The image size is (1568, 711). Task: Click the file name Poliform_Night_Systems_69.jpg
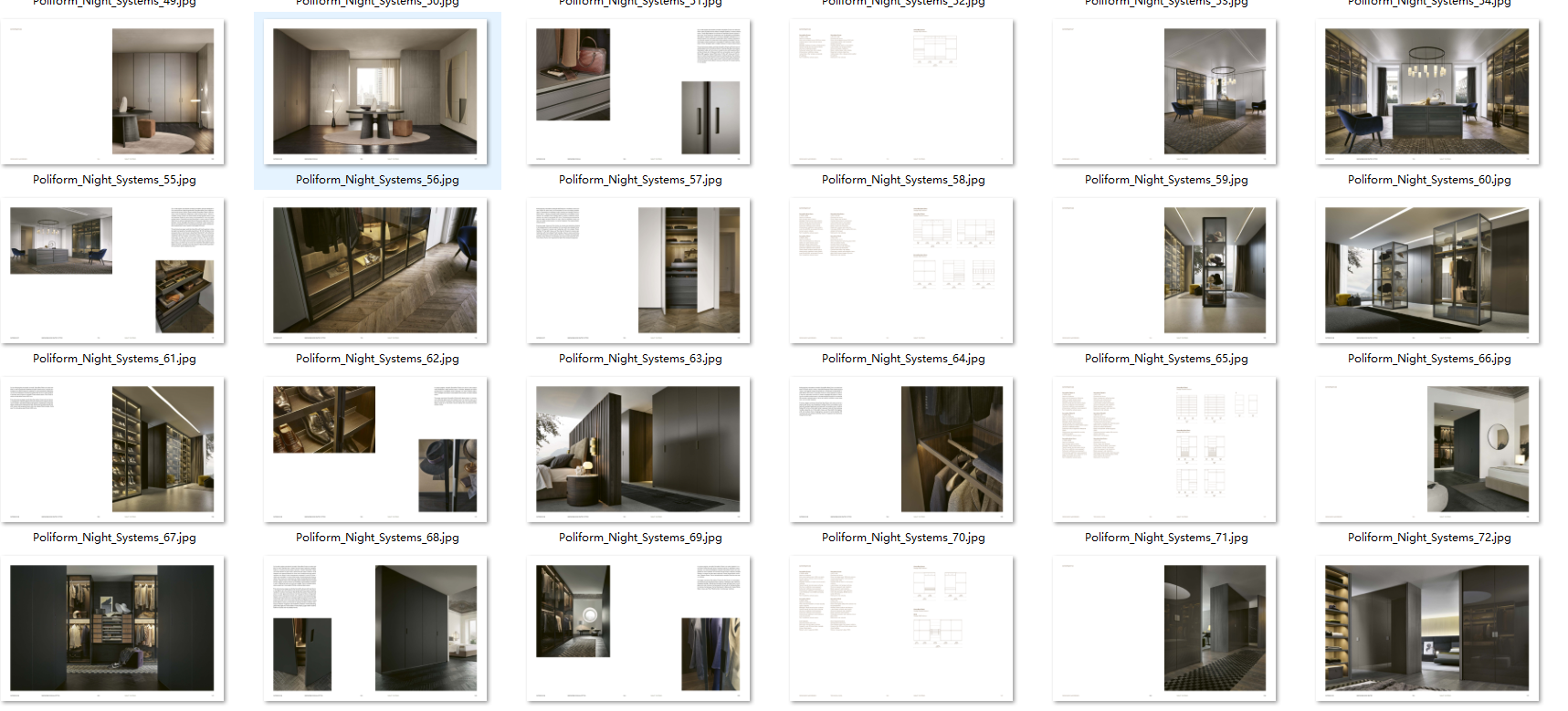pos(640,538)
